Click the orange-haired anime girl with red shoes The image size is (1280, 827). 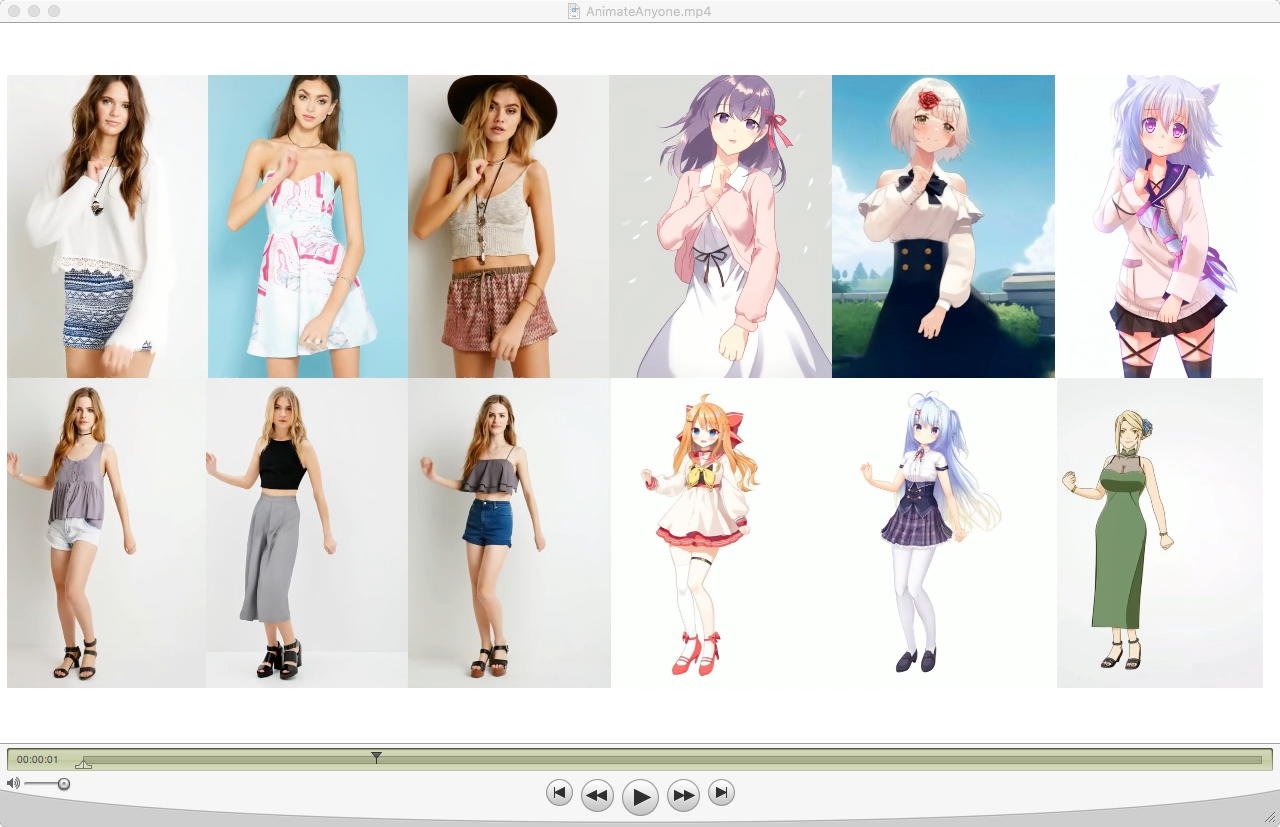[x=702, y=532]
